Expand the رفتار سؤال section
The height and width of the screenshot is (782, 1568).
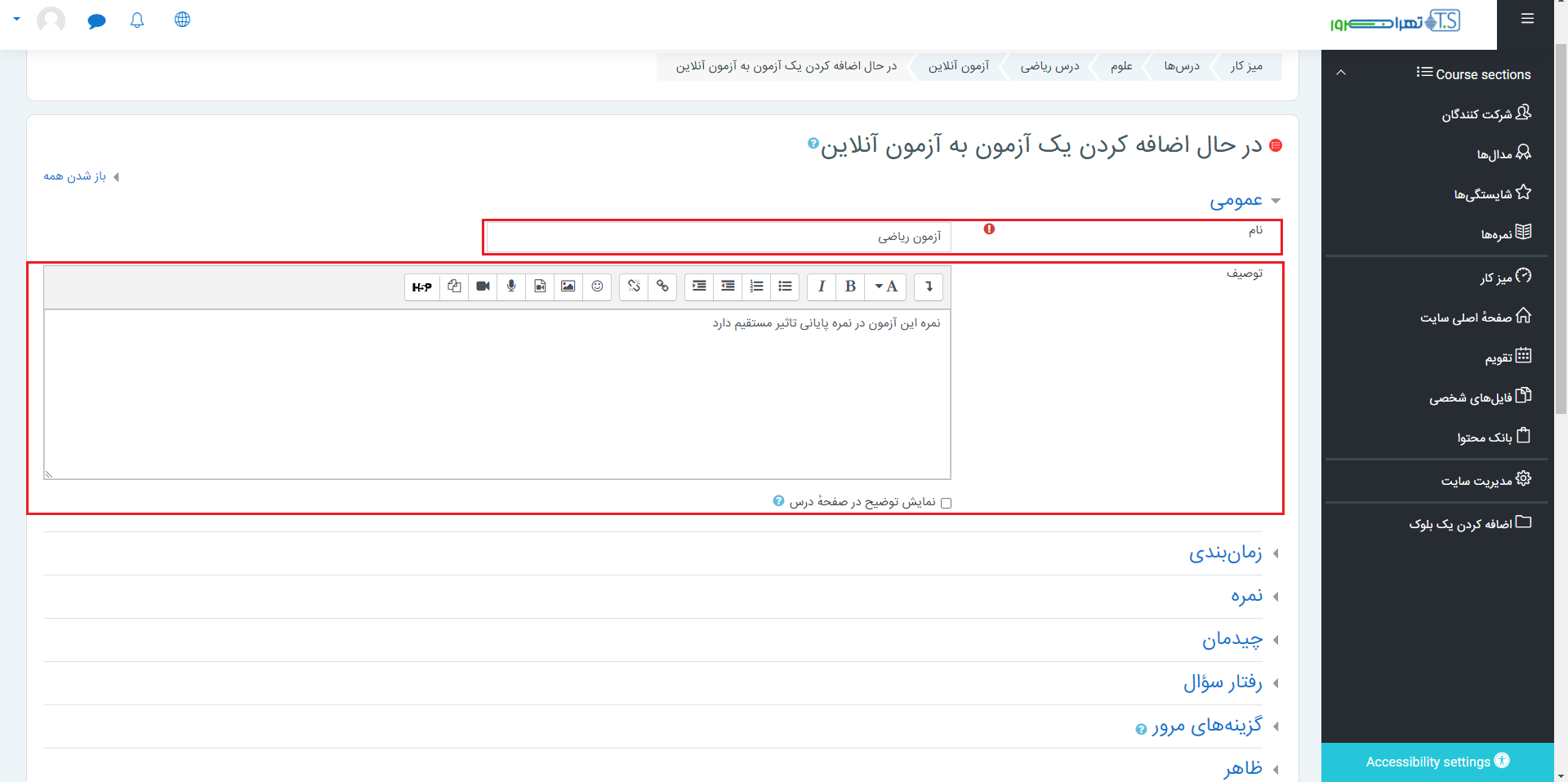point(1222,683)
